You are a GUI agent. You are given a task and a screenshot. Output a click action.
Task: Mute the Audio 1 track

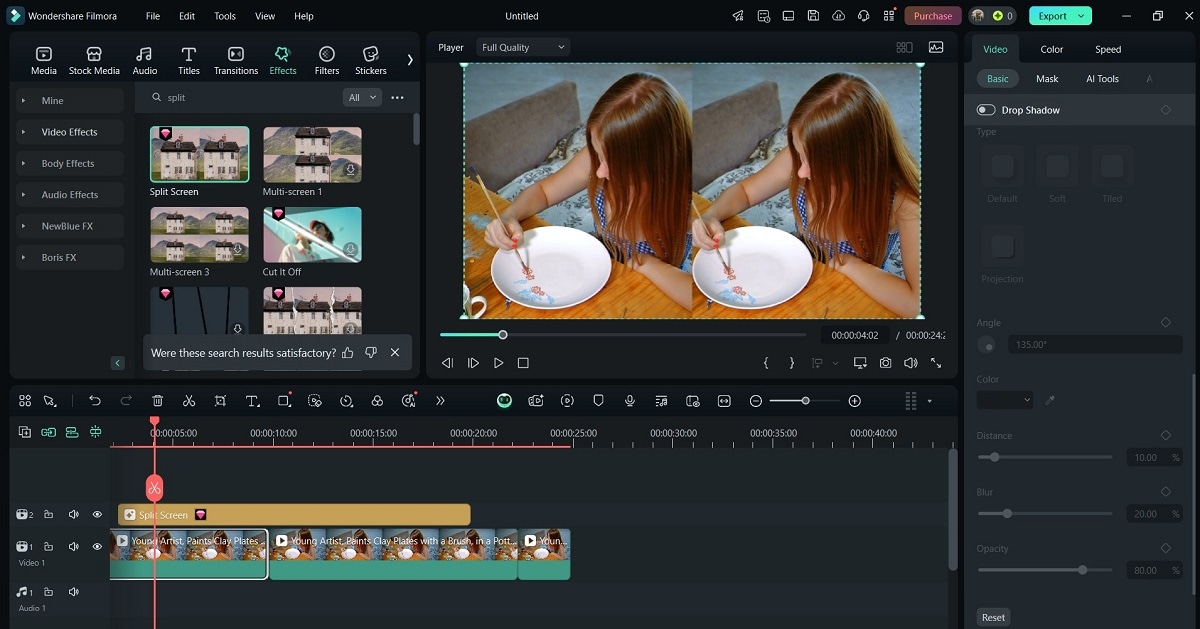tap(73, 592)
